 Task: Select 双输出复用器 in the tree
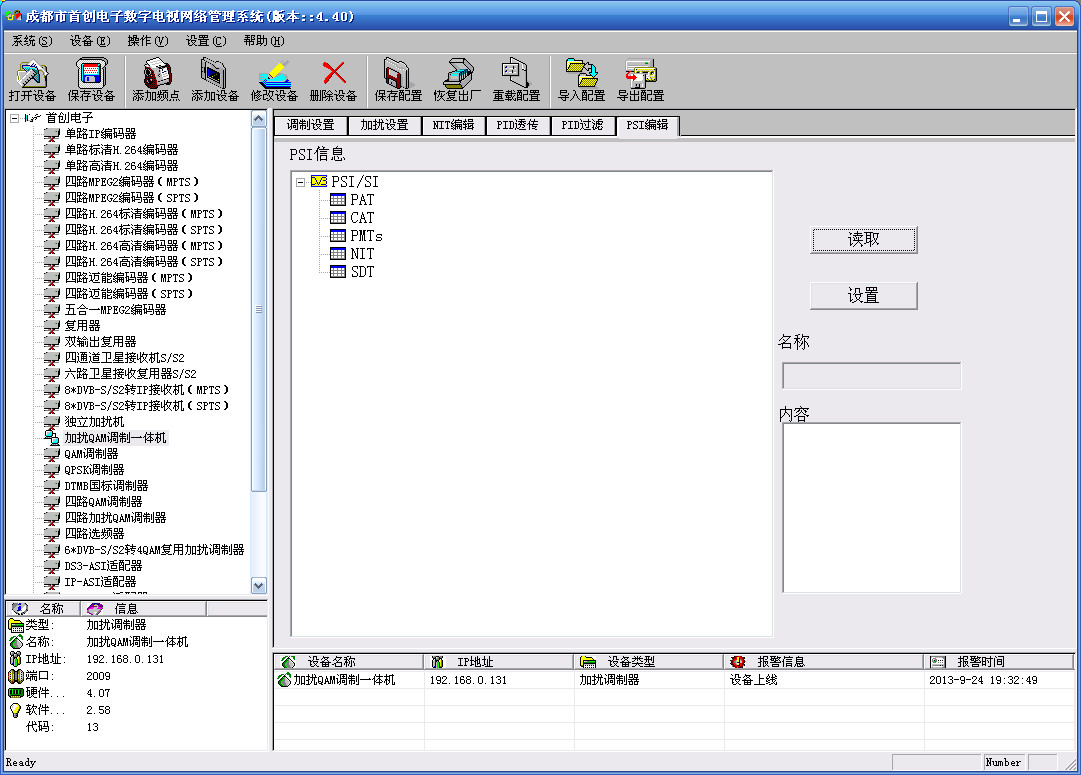(100, 341)
